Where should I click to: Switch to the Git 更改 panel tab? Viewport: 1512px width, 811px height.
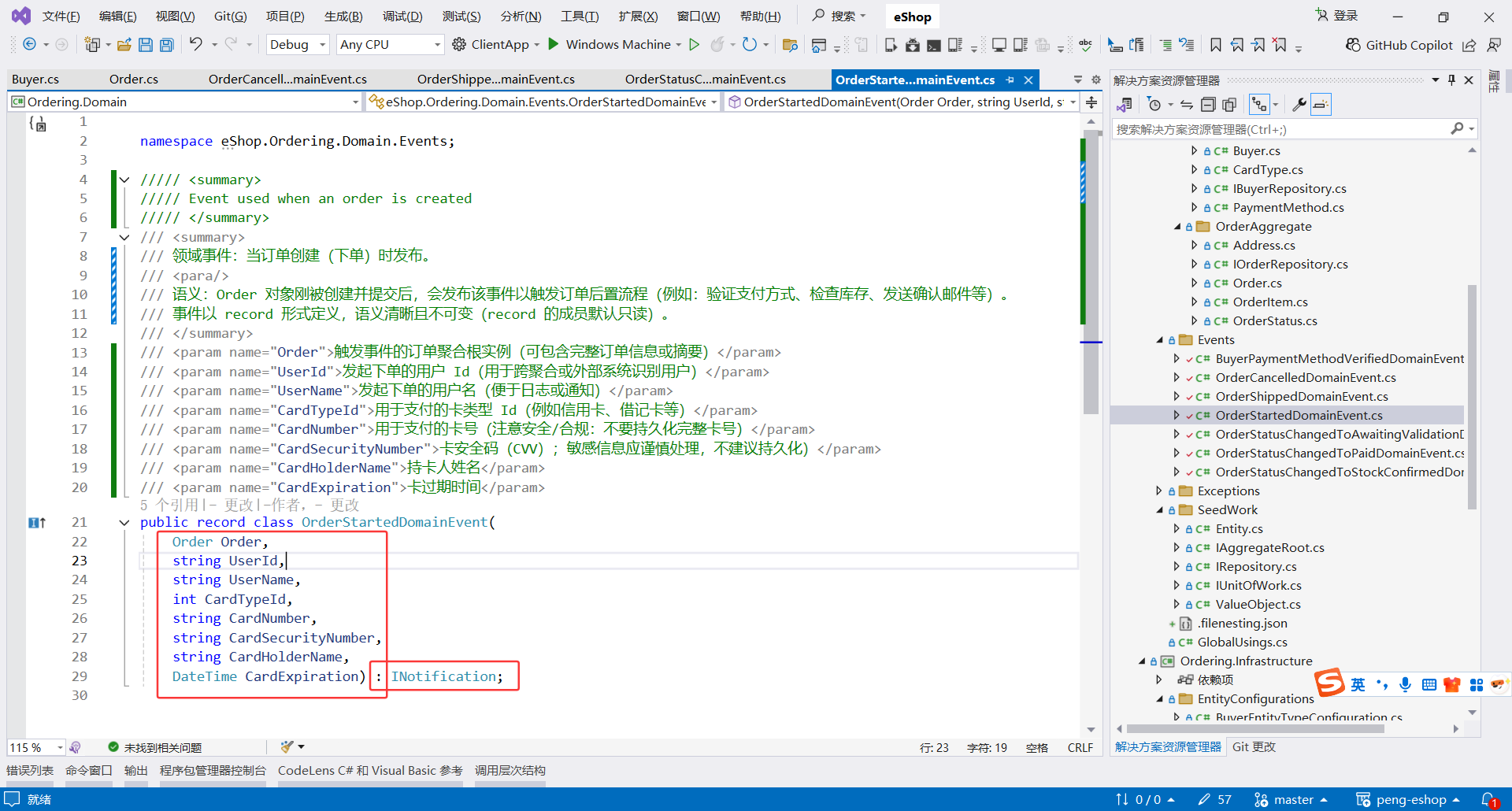tap(1254, 746)
